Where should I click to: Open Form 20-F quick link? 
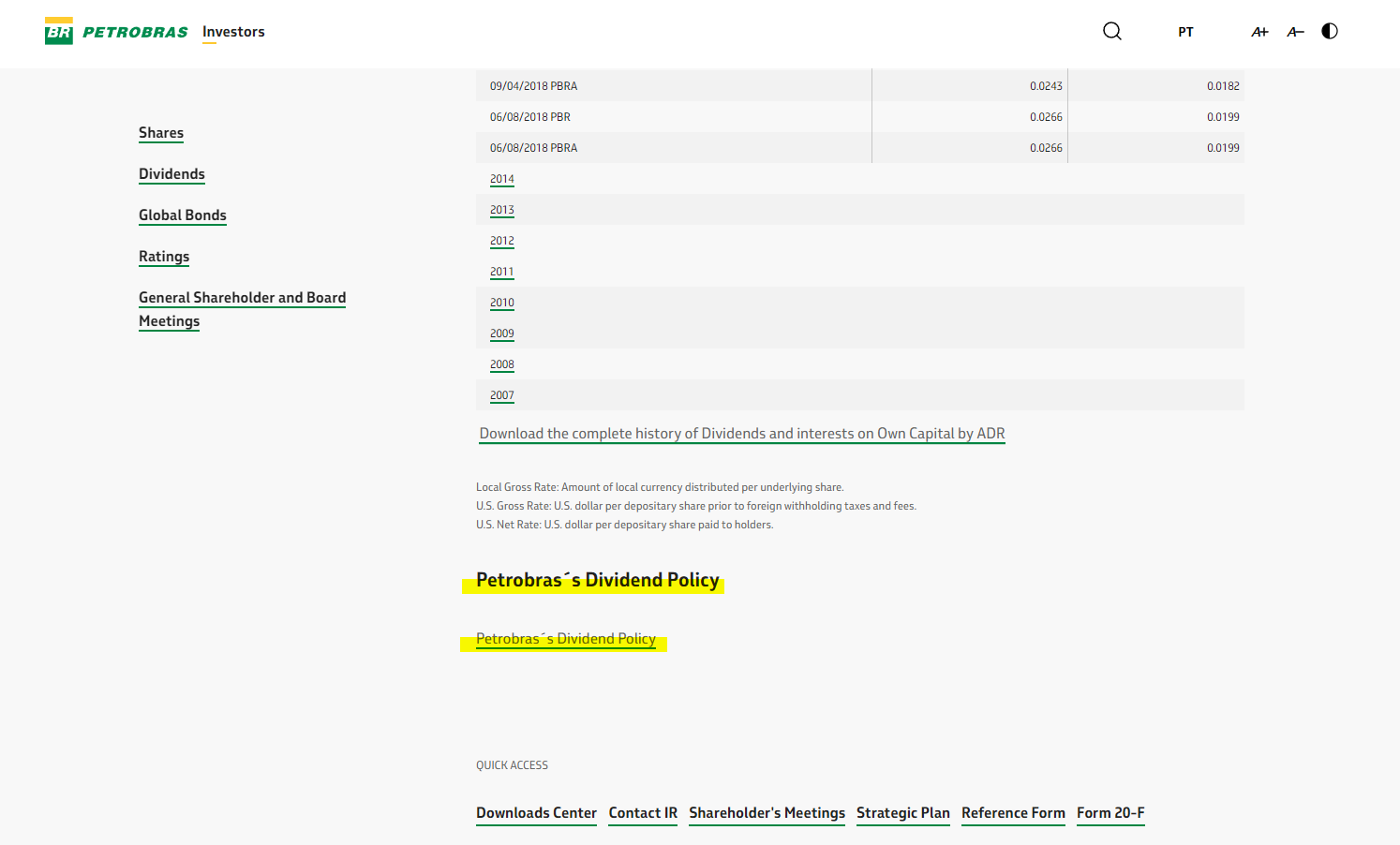point(1110,813)
